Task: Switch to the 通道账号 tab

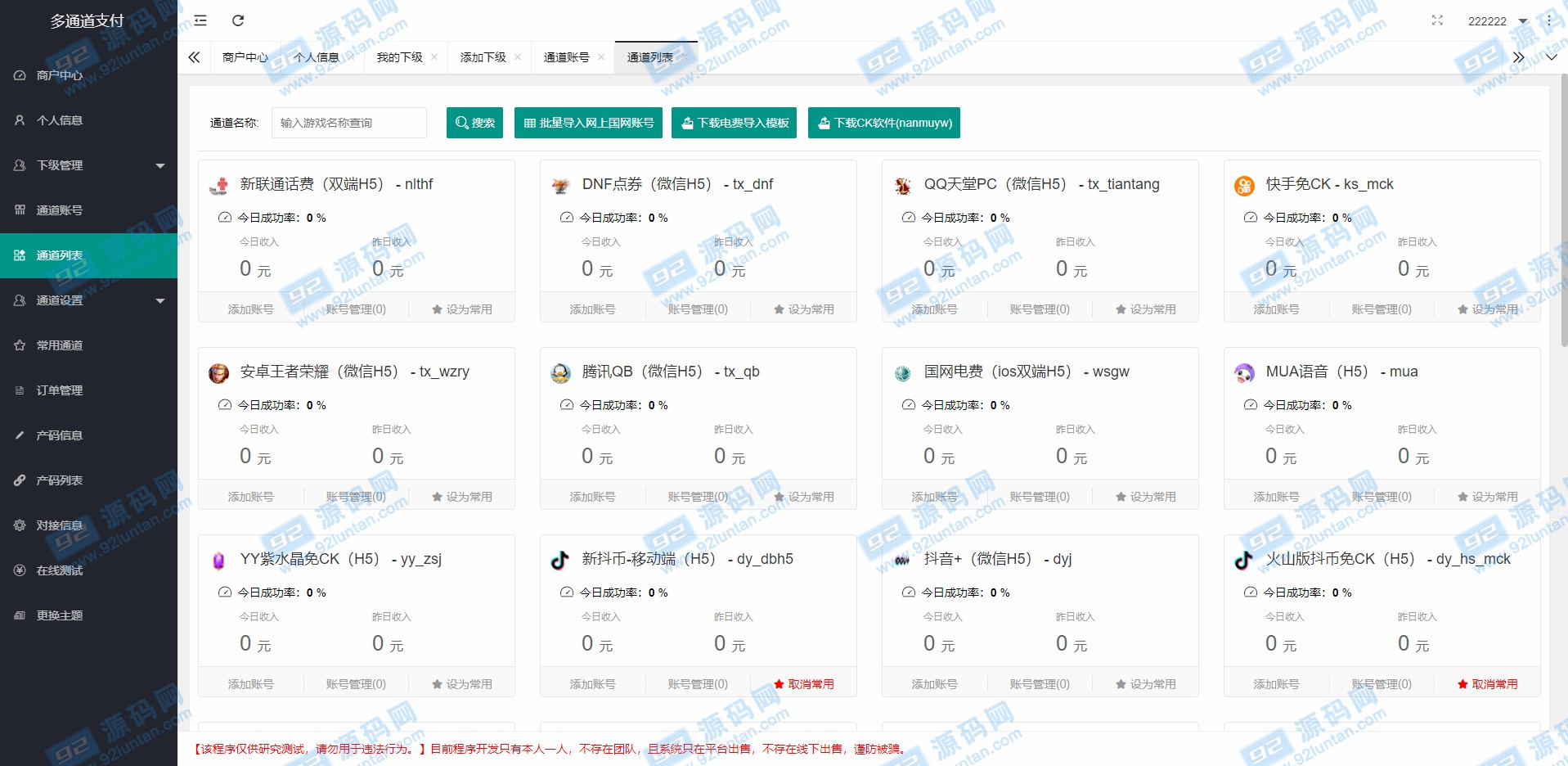Action: [x=566, y=57]
